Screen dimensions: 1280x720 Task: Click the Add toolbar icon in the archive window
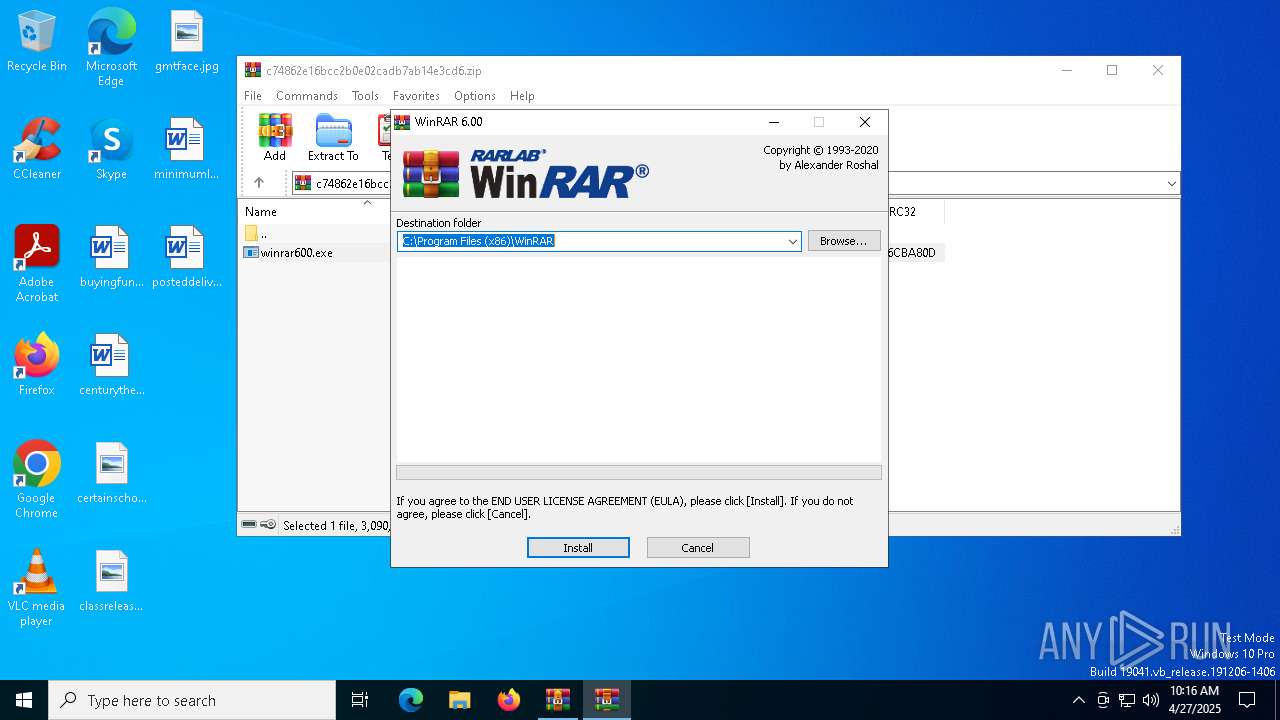[275, 137]
